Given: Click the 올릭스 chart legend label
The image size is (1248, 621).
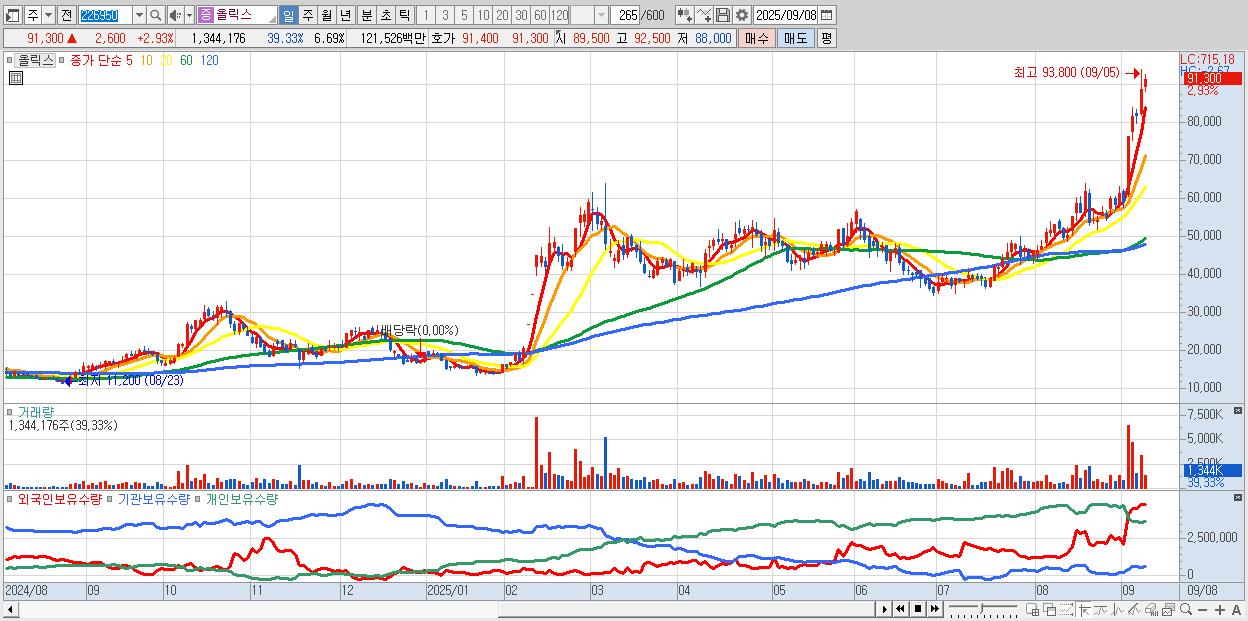Looking at the screenshot, I should (x=36, y=60).
